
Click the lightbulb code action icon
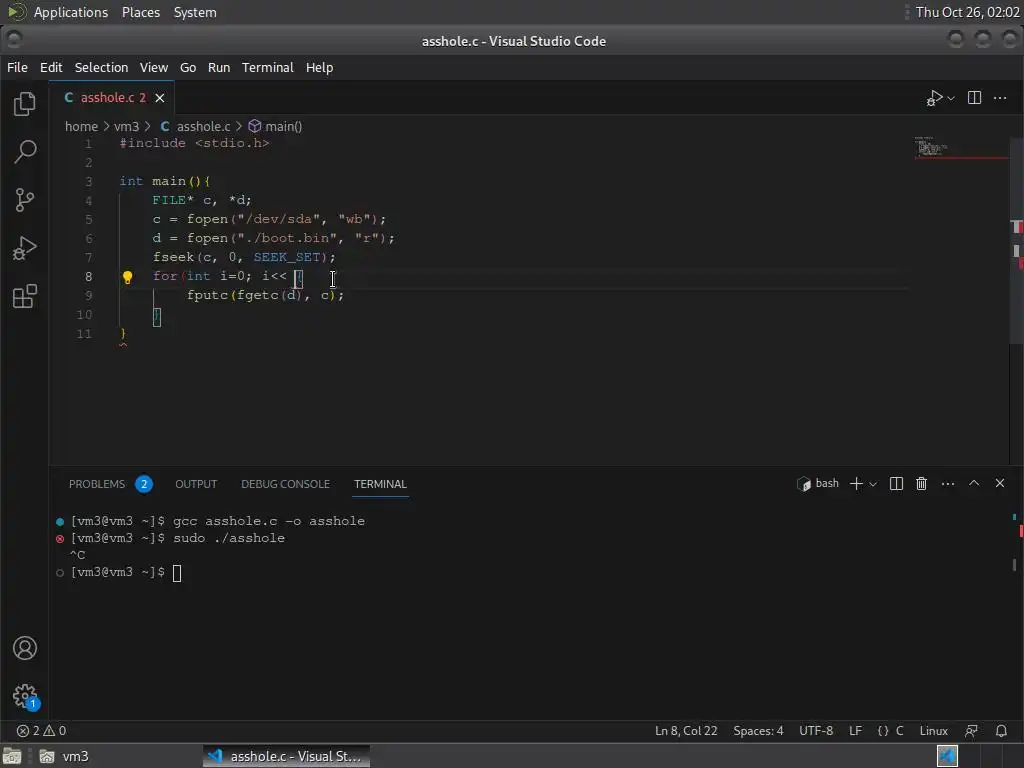(x=127, y=277)
